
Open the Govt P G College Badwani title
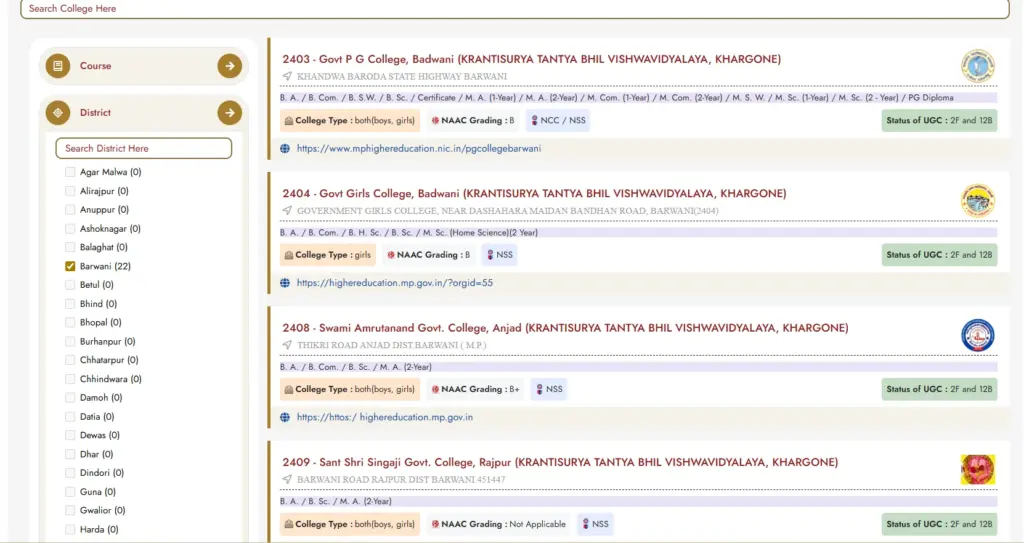pos(531,59)
